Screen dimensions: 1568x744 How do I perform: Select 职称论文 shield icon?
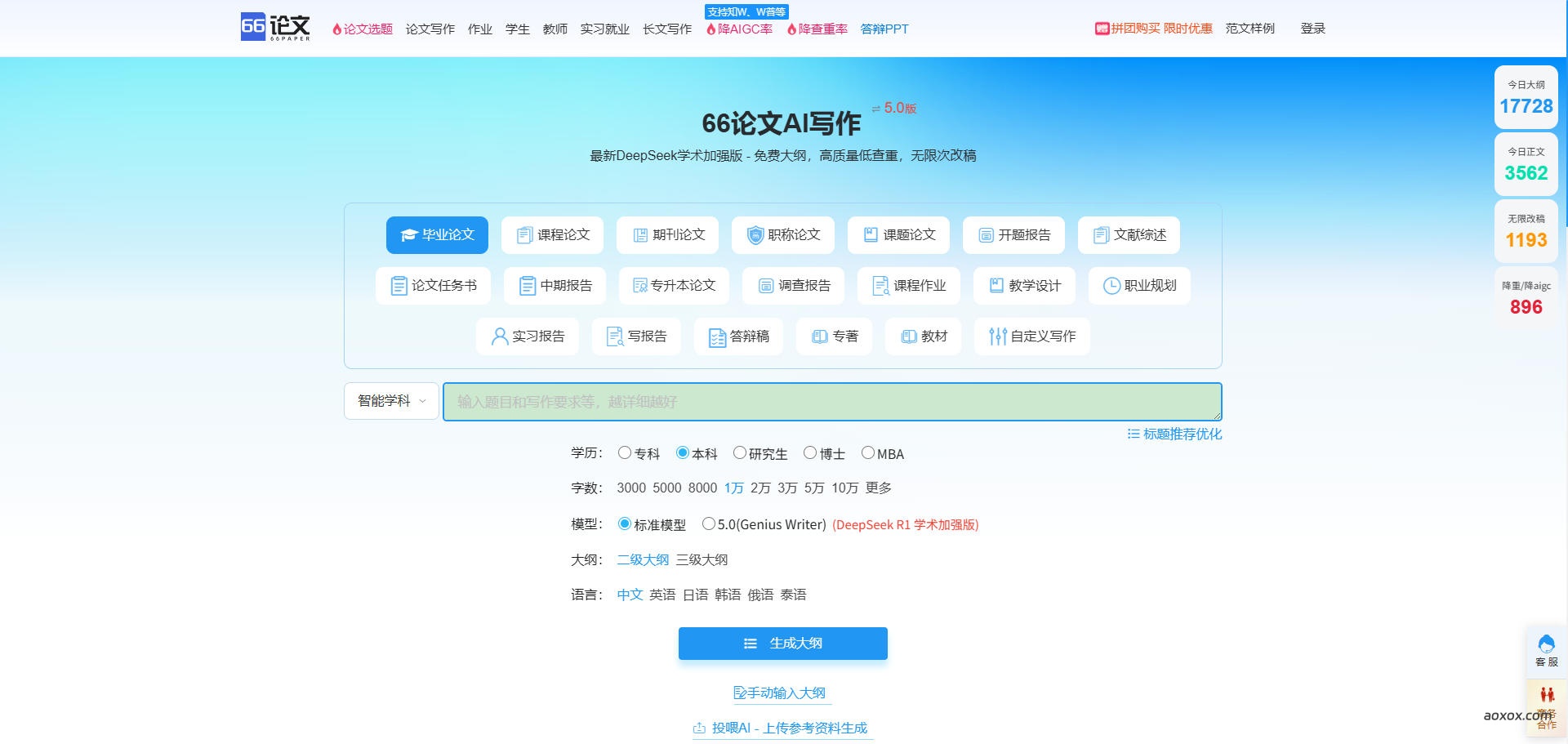pyautogui.click(x=755, y=235)
